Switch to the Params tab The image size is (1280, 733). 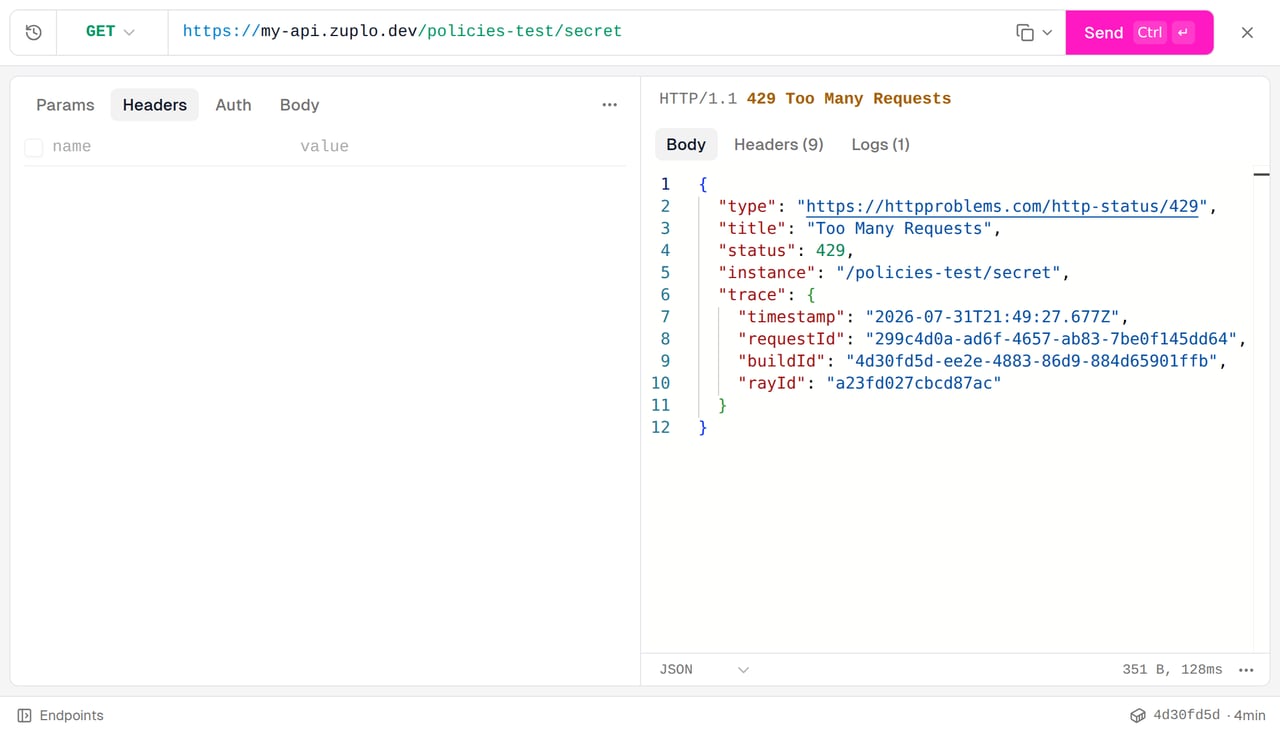[x=65, y=105]
